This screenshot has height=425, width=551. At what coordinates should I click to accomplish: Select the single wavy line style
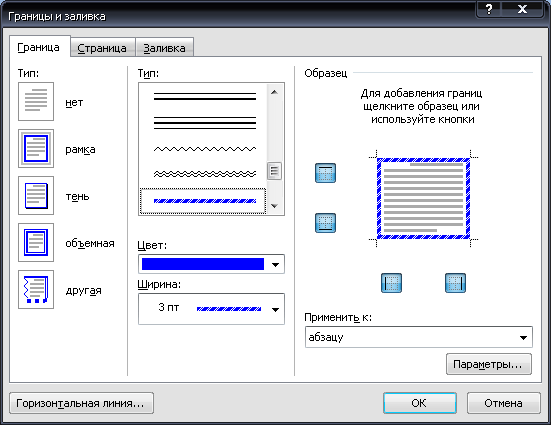pyautogui.click(x=205, y=149)
